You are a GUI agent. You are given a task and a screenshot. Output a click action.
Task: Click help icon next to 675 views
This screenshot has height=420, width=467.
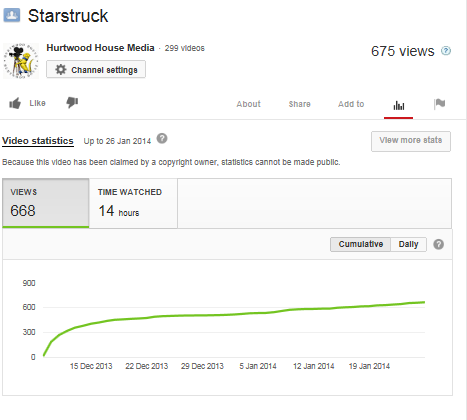pos(446,51)
